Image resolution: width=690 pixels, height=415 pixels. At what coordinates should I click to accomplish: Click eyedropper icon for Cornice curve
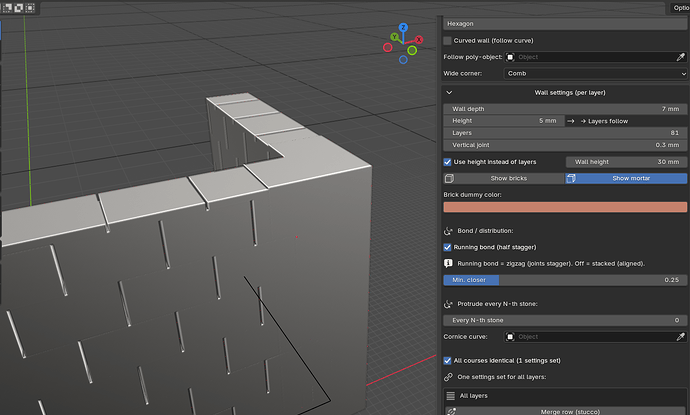(x=680, y=337)
